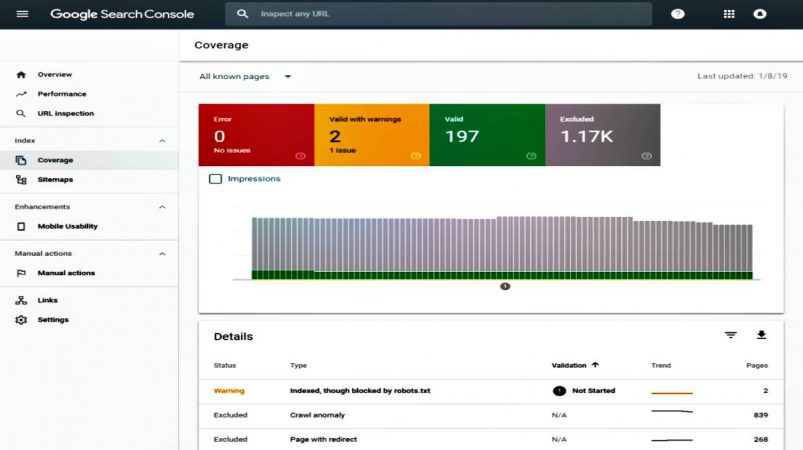Open the Details filter icon
This screenshot has width=803, height=450.
(731, 335)
